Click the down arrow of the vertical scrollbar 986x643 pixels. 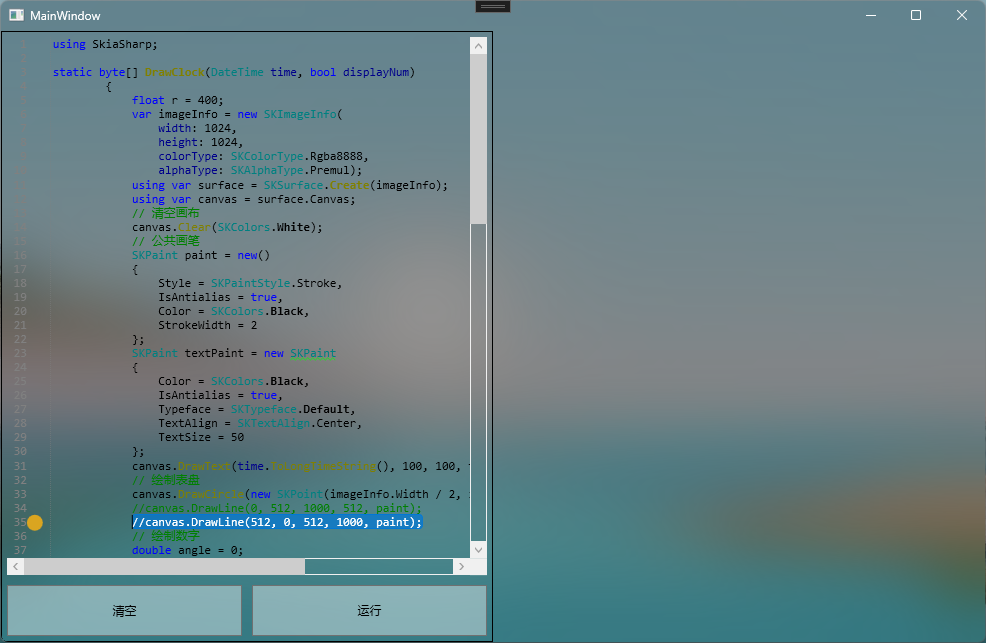(x=478, y=549)
